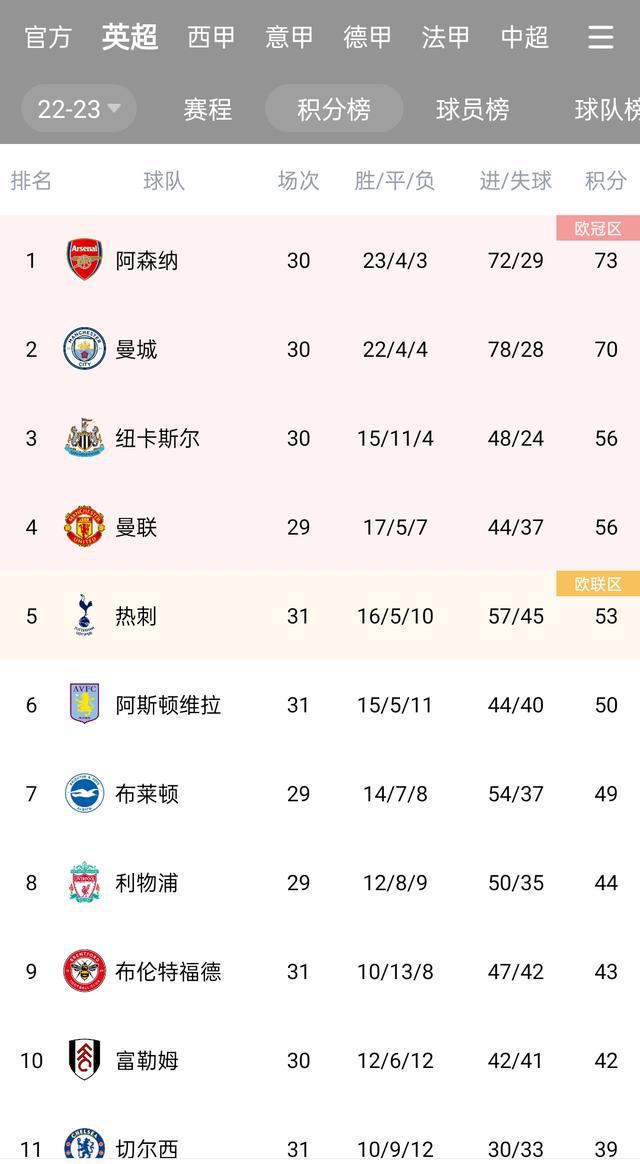
Task: Select the 积分榜 standings tab
Action: (x=334, y=109)
